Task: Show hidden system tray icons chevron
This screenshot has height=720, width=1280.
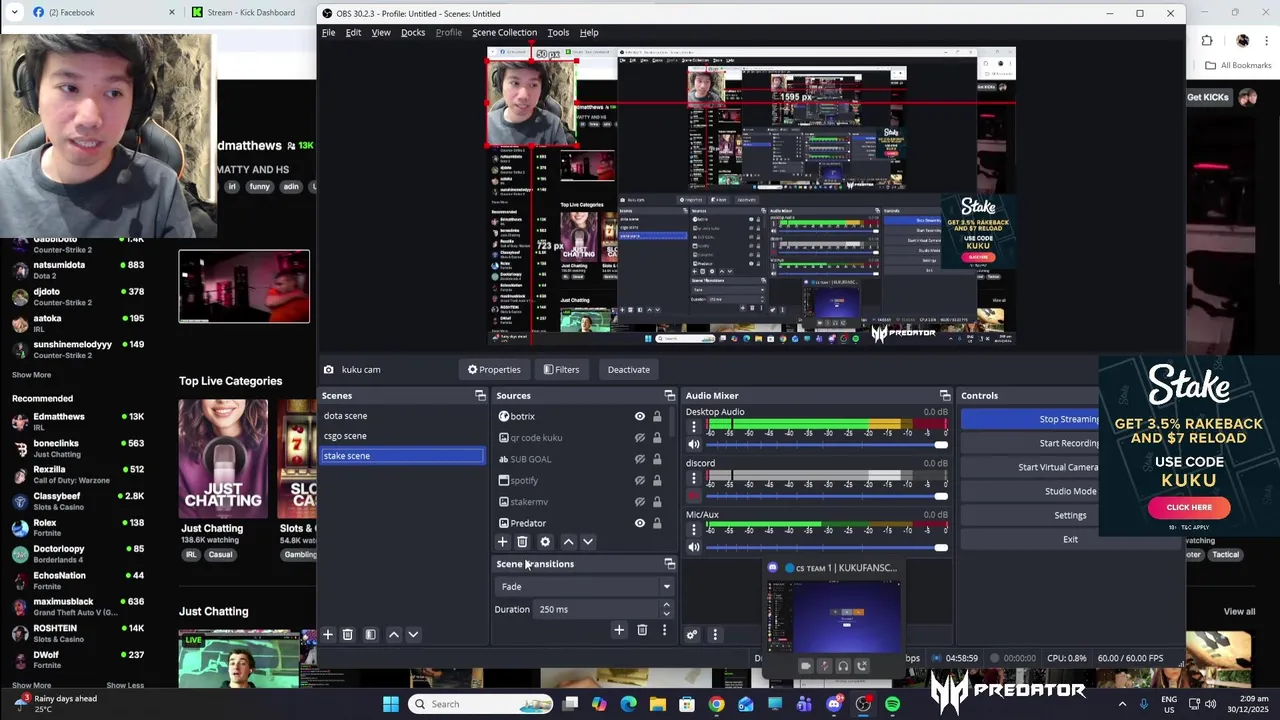Action: point(1121,704)
